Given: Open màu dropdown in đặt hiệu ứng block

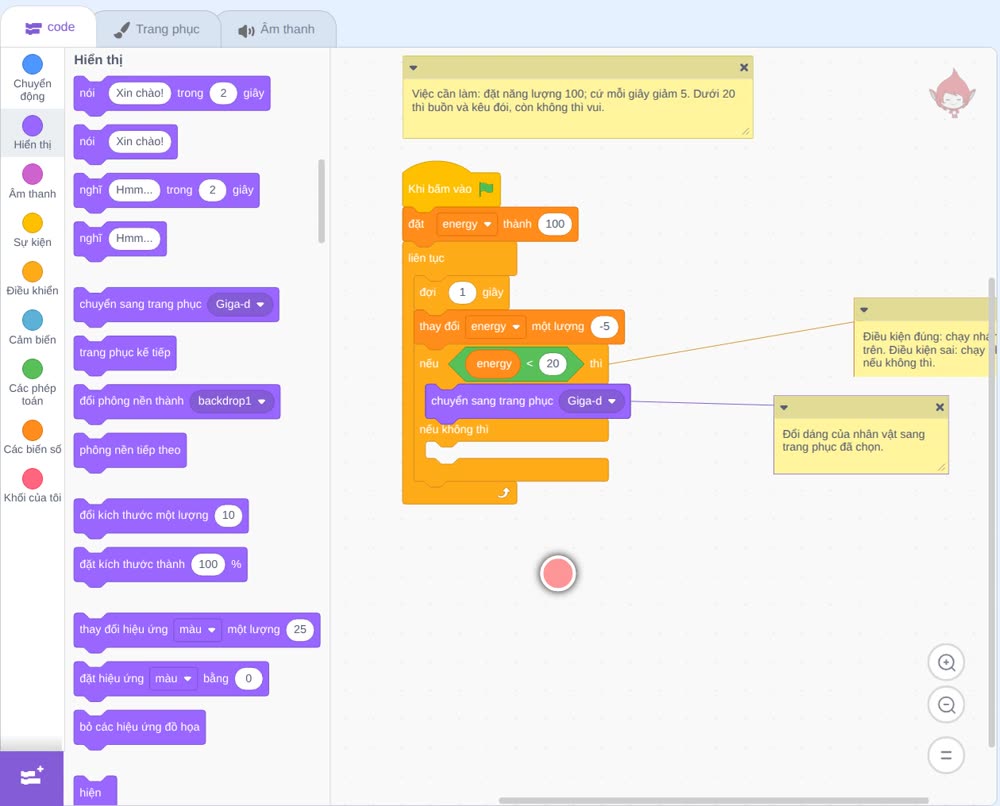Looking at the screenshot, I should [x=173, y=678].
